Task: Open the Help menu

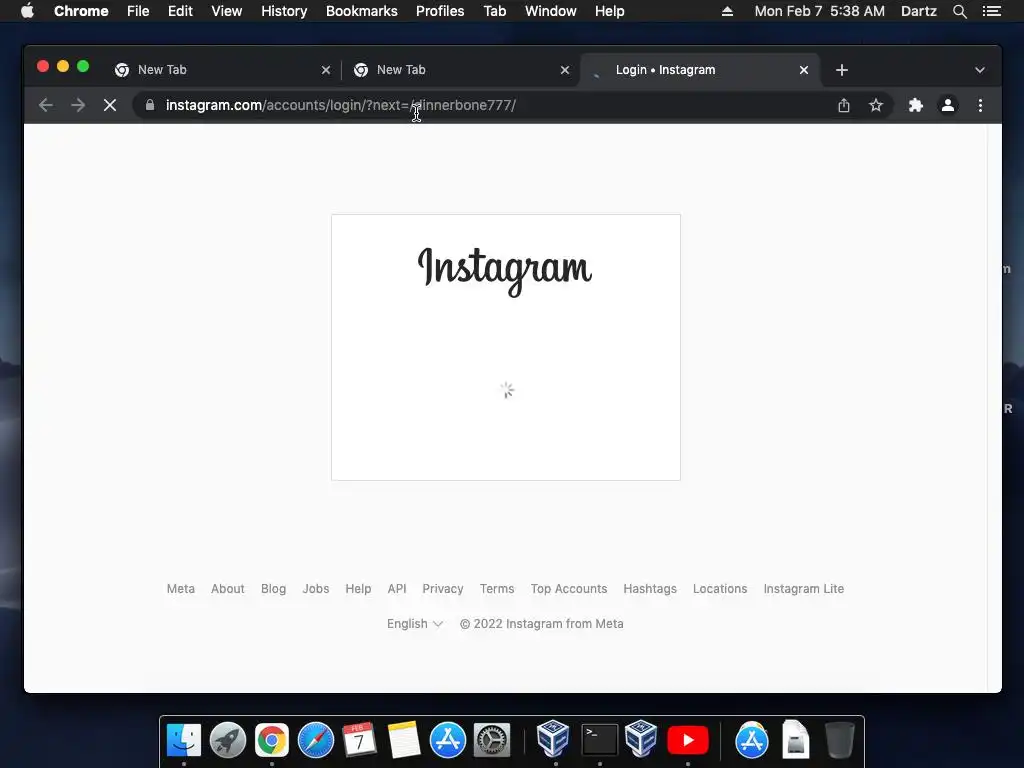Action: [x=609, y=11]
